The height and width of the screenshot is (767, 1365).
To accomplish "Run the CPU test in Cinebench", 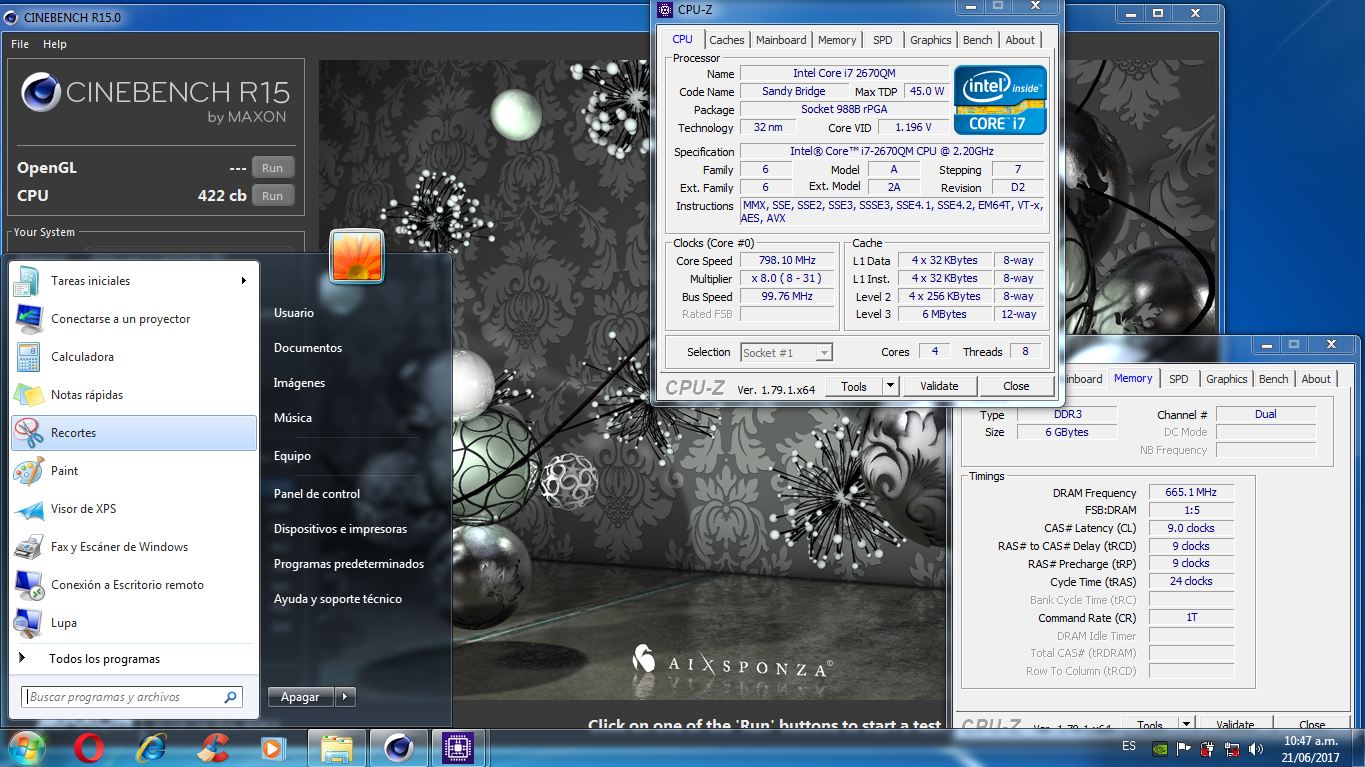I will point(272,196).
